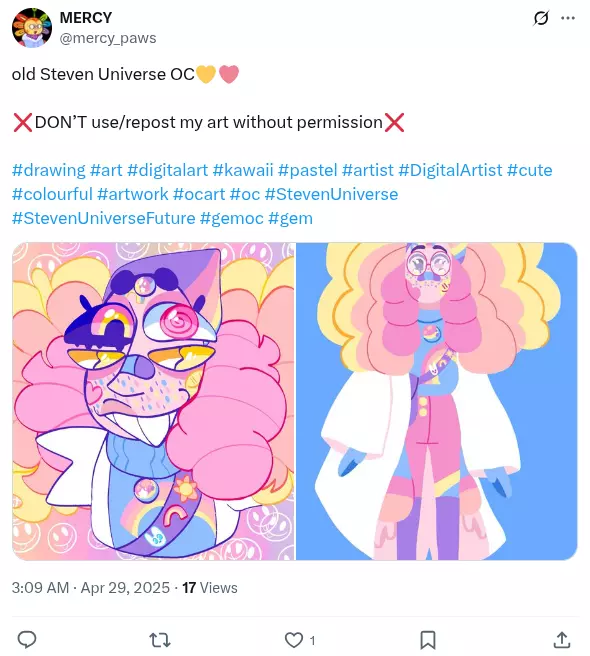The height and width of the screenshot is (656, 590).
Task: Open the #StevenUniverseFuture hashtag
Action: pos(103,218)
